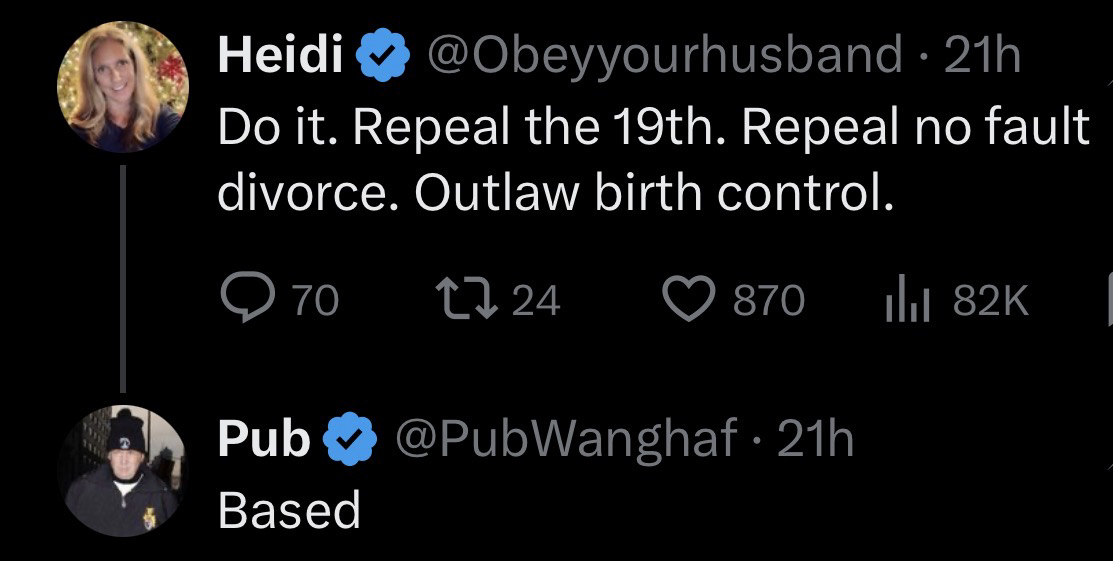The width and height of the screenshot is (1113, 561).
Task: Click the like count 870
Action: (x=768, y=300)
